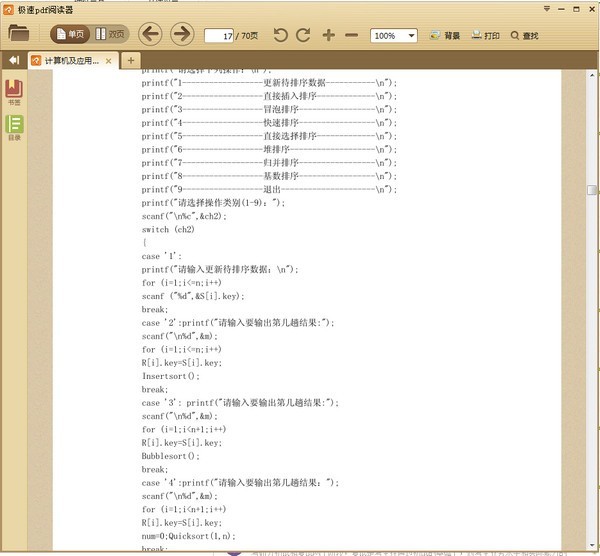Click the 背景 background button
Screen dimensions: 600x556
(445, 36)
